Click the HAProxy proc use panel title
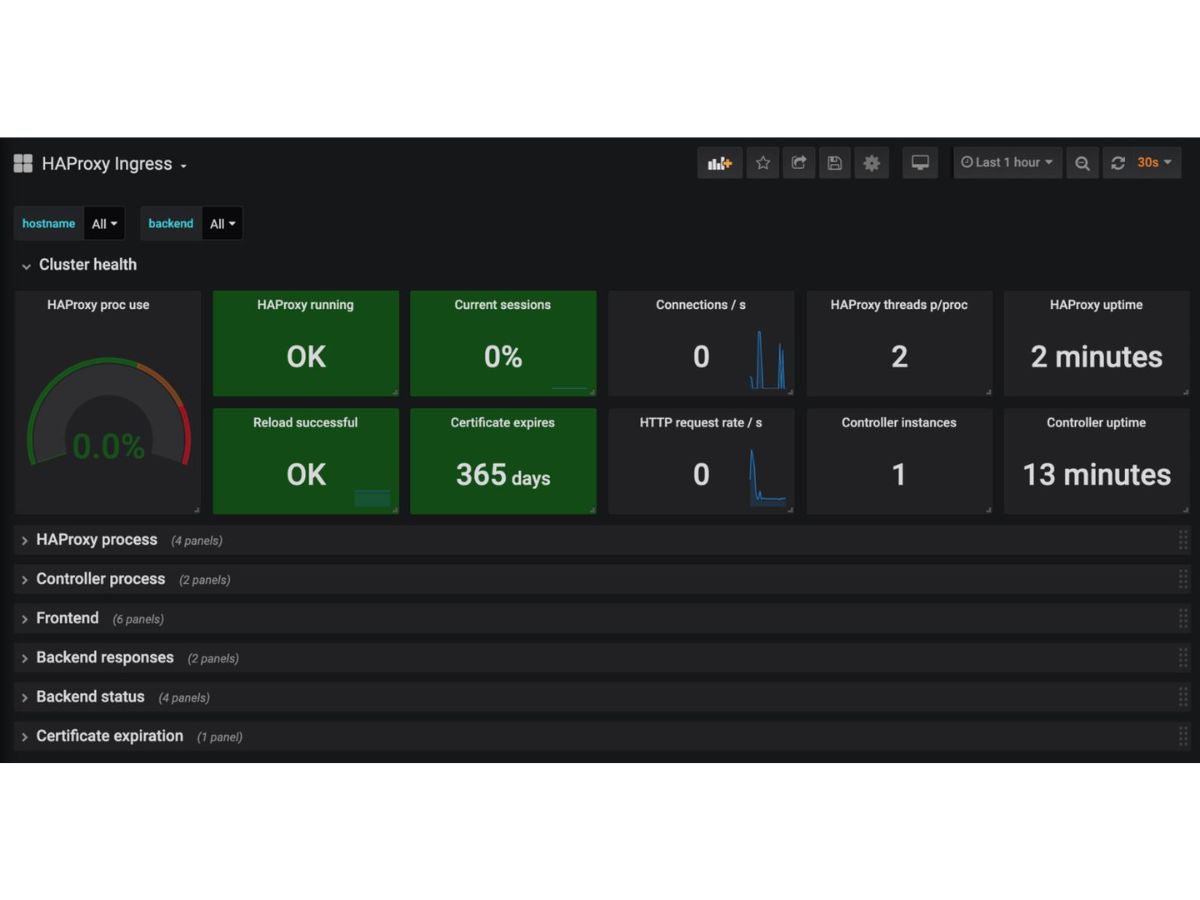Image resolution: width=1200 pixels, height=900 pixels. pyautogui.click(x=98, y=305)
